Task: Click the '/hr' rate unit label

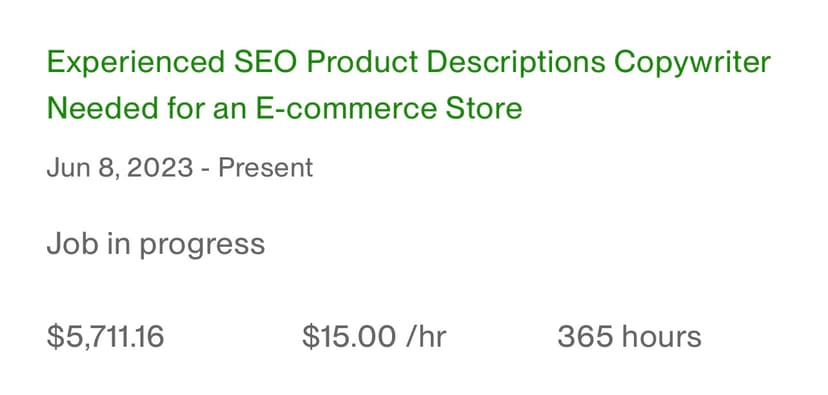Action: click(426, 337)
